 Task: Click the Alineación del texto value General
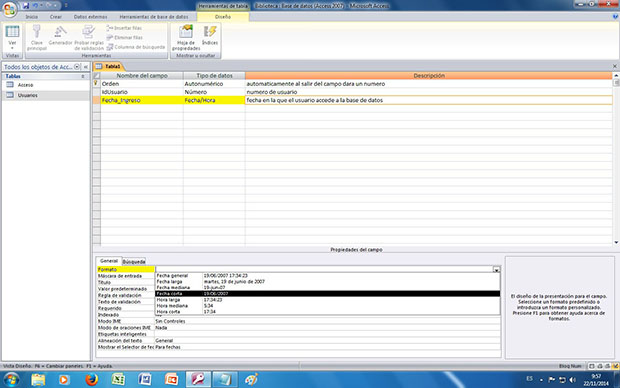tap(164, 341)
